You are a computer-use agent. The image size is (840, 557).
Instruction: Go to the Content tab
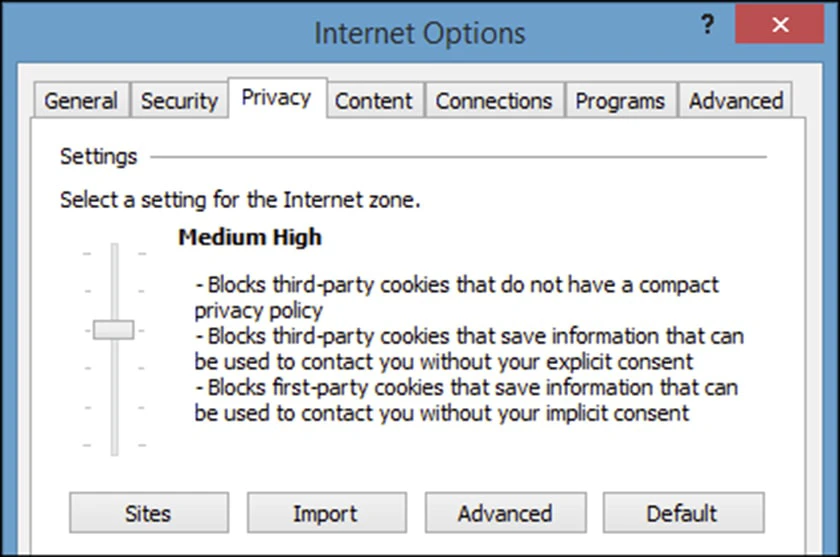374,100
